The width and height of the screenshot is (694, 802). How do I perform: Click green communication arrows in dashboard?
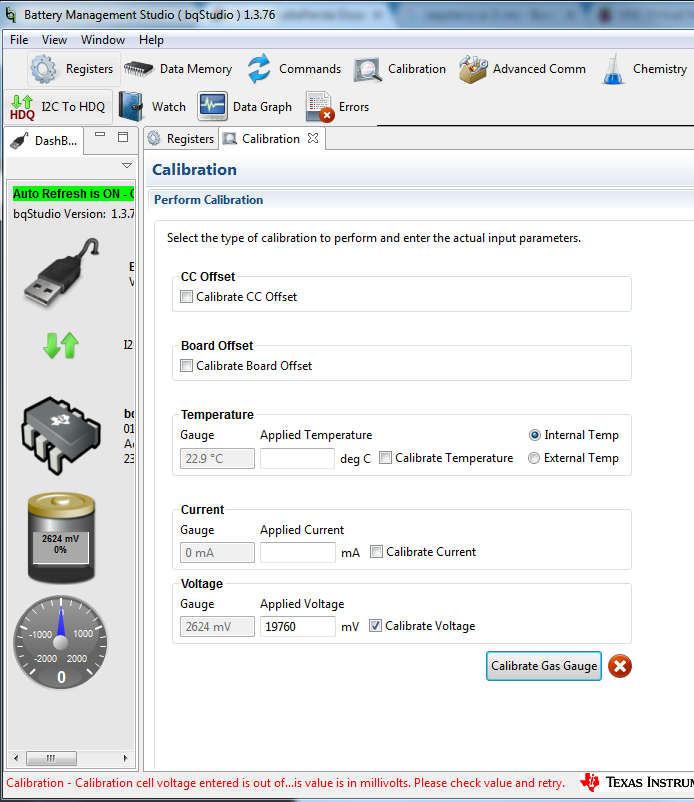[x=61, y=345]
